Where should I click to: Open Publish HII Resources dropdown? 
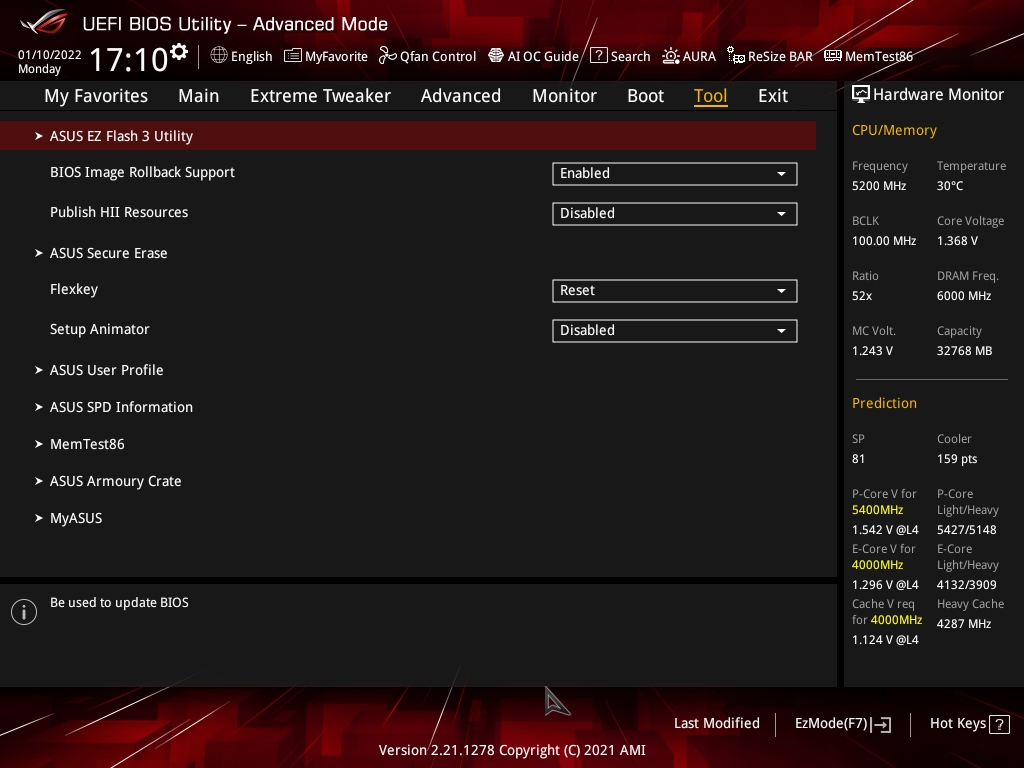(675, 214)
